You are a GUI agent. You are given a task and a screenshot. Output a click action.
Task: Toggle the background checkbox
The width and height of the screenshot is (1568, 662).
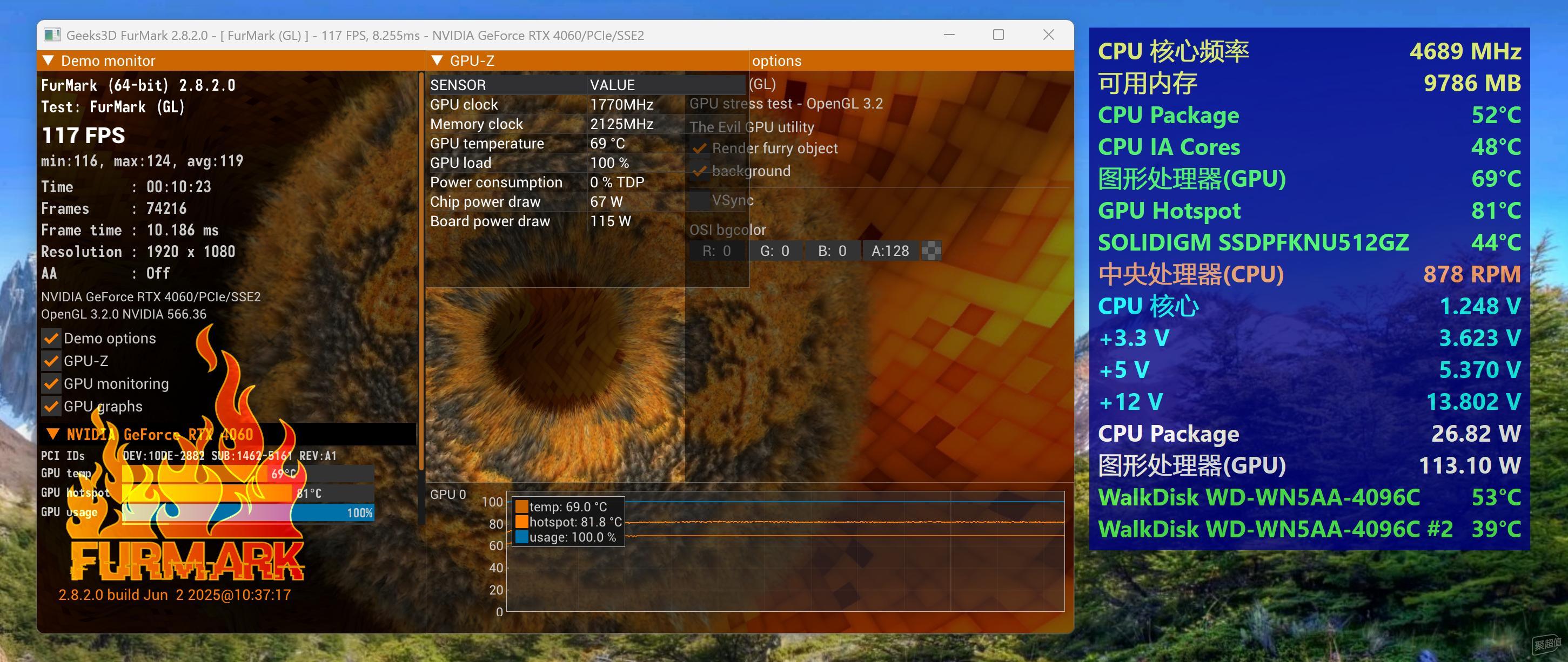point(699,171)
